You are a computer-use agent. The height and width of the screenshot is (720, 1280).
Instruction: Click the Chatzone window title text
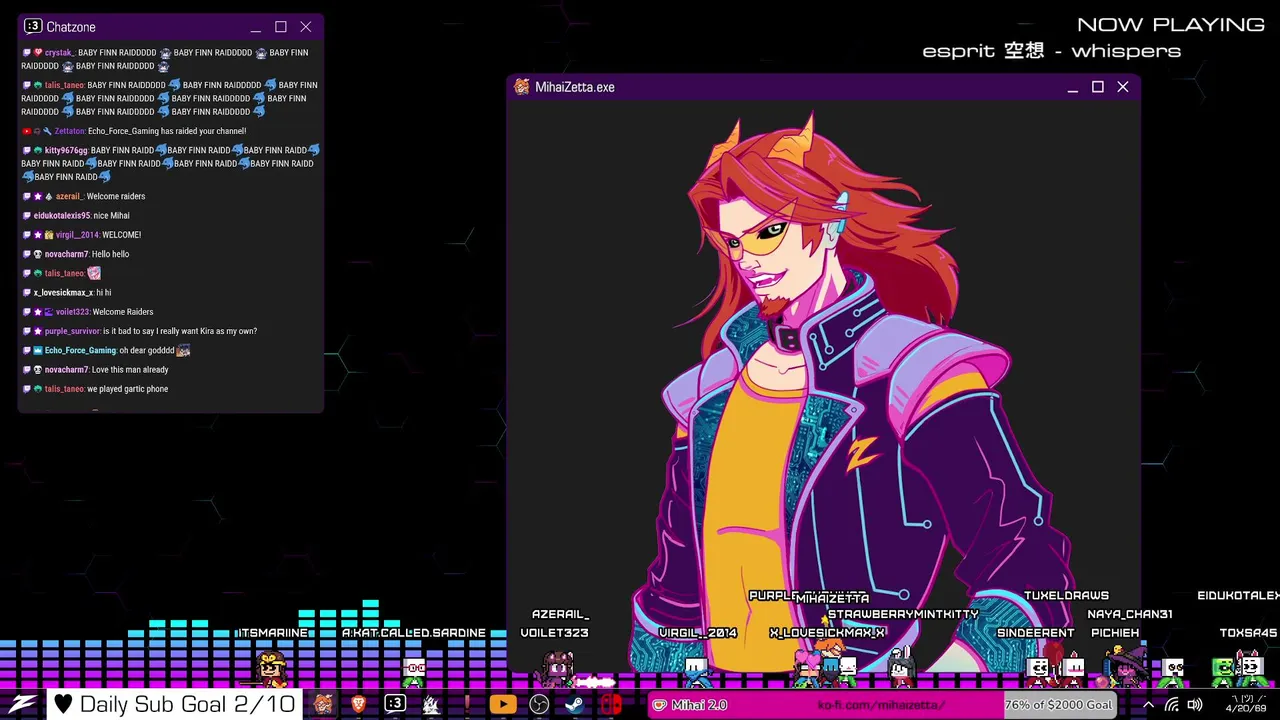pos(71,27)
